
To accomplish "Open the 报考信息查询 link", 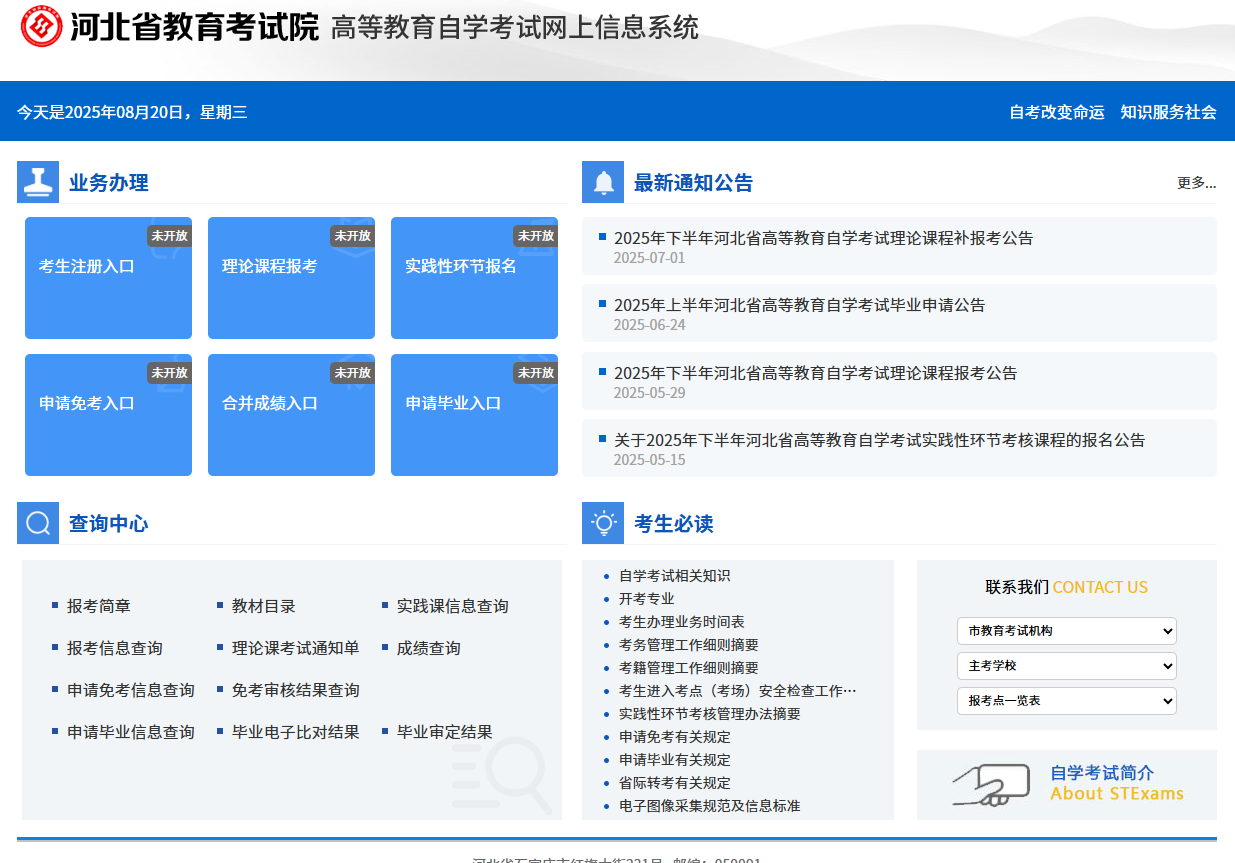I will pyautogui.click(x=115, y=648).
